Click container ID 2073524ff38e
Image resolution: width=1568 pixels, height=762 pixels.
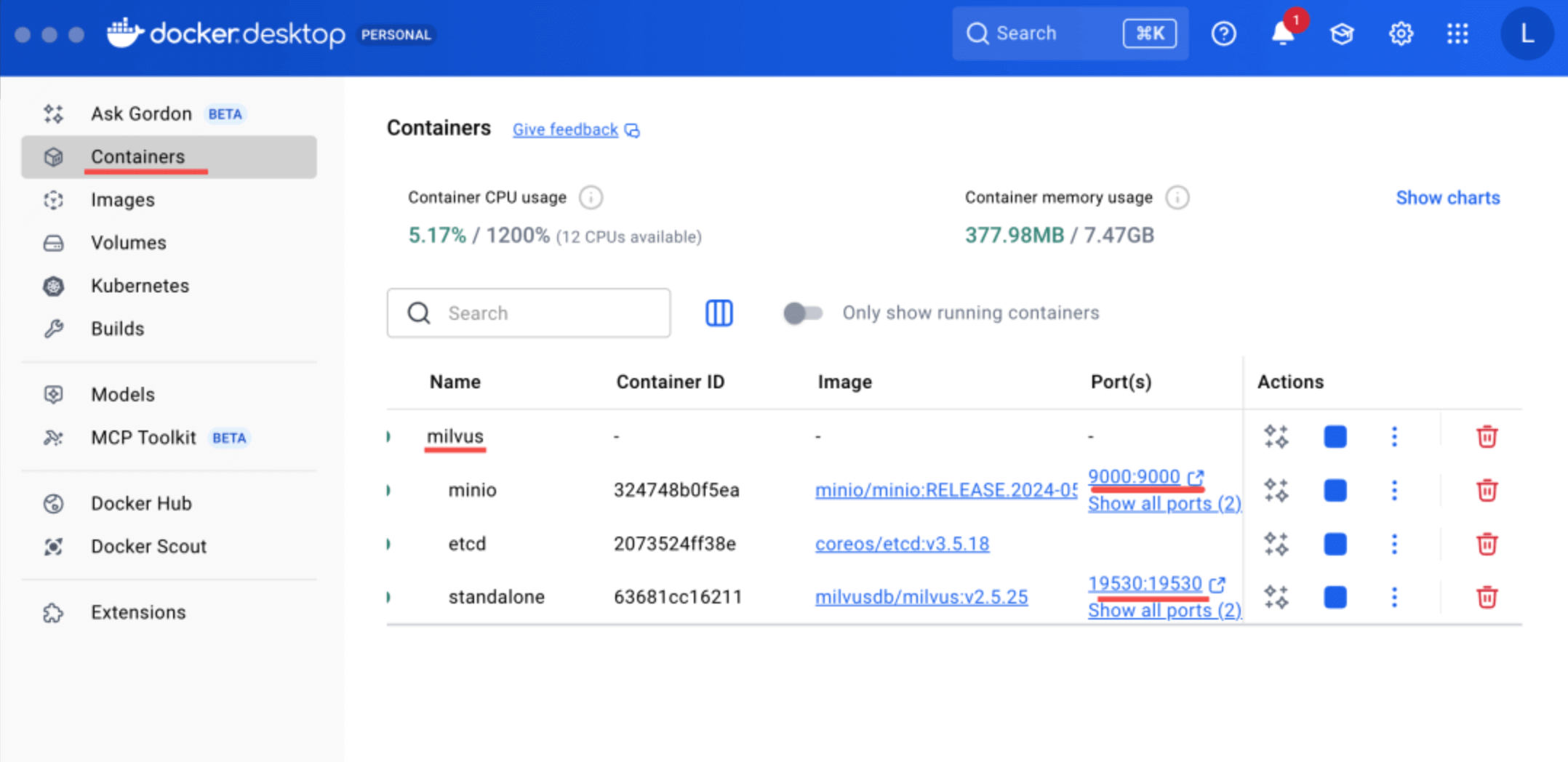point(675,544)
